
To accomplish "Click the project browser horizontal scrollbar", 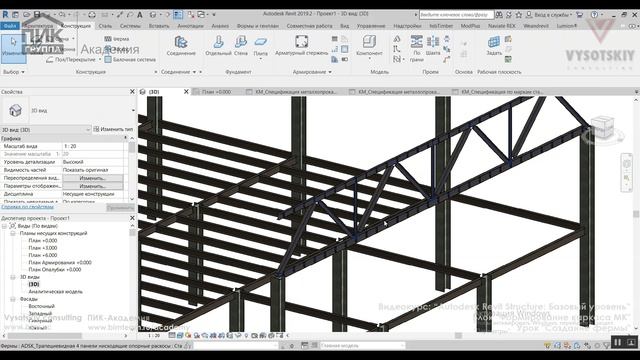I will coord(45,336).
